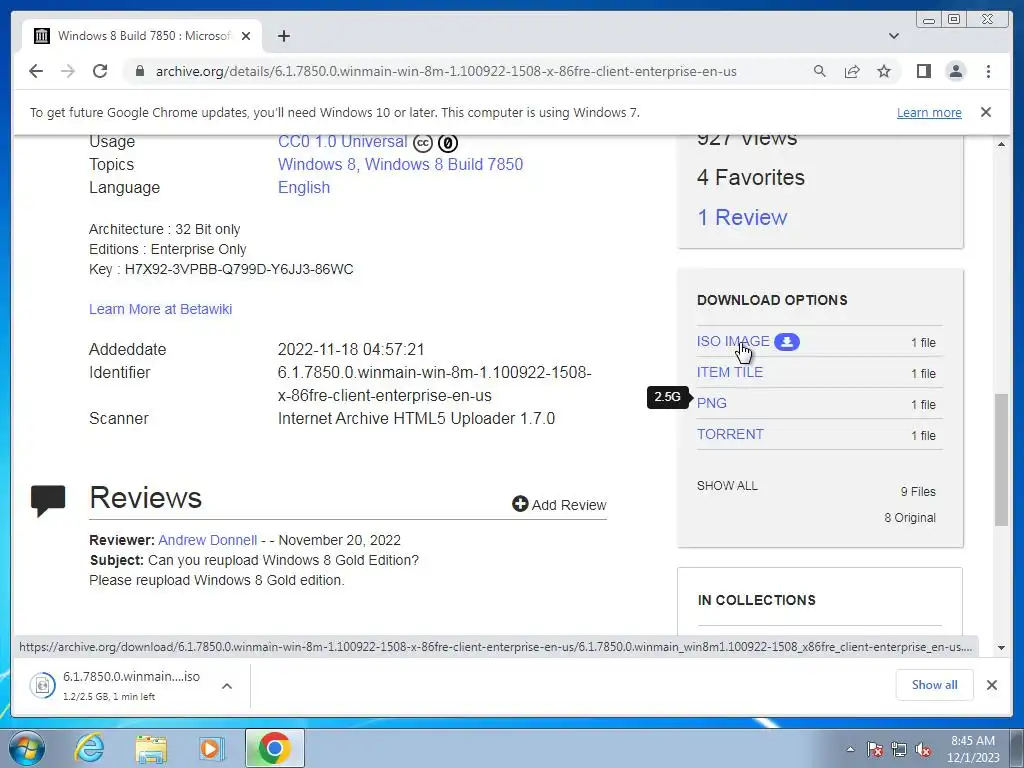
Task: Dismiss the Chrome update notification bar
Action: (x=986, y=112)
